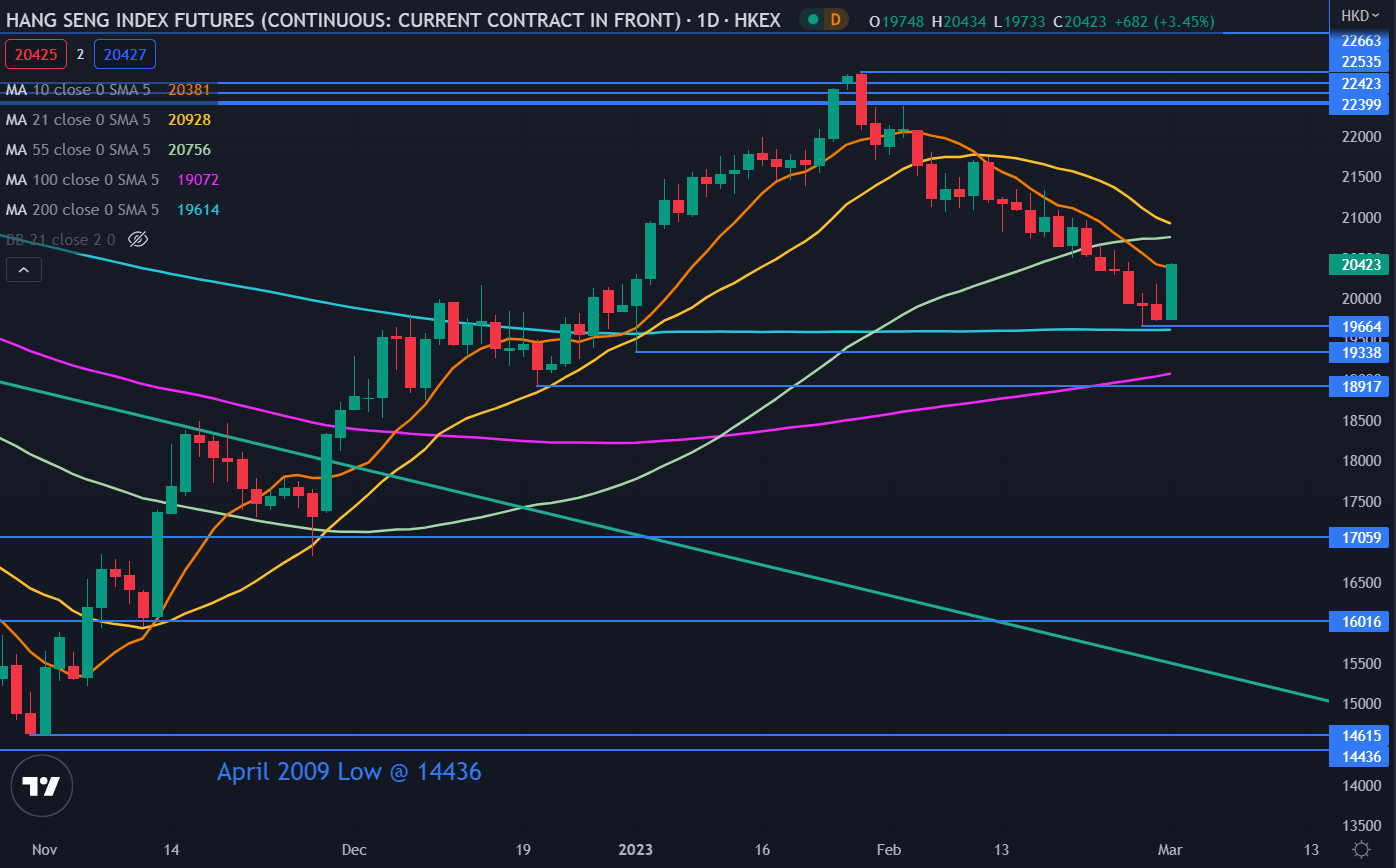Click the 17059 price label
This screenshot has height=868, width=1396.
tap(1361, 537)
